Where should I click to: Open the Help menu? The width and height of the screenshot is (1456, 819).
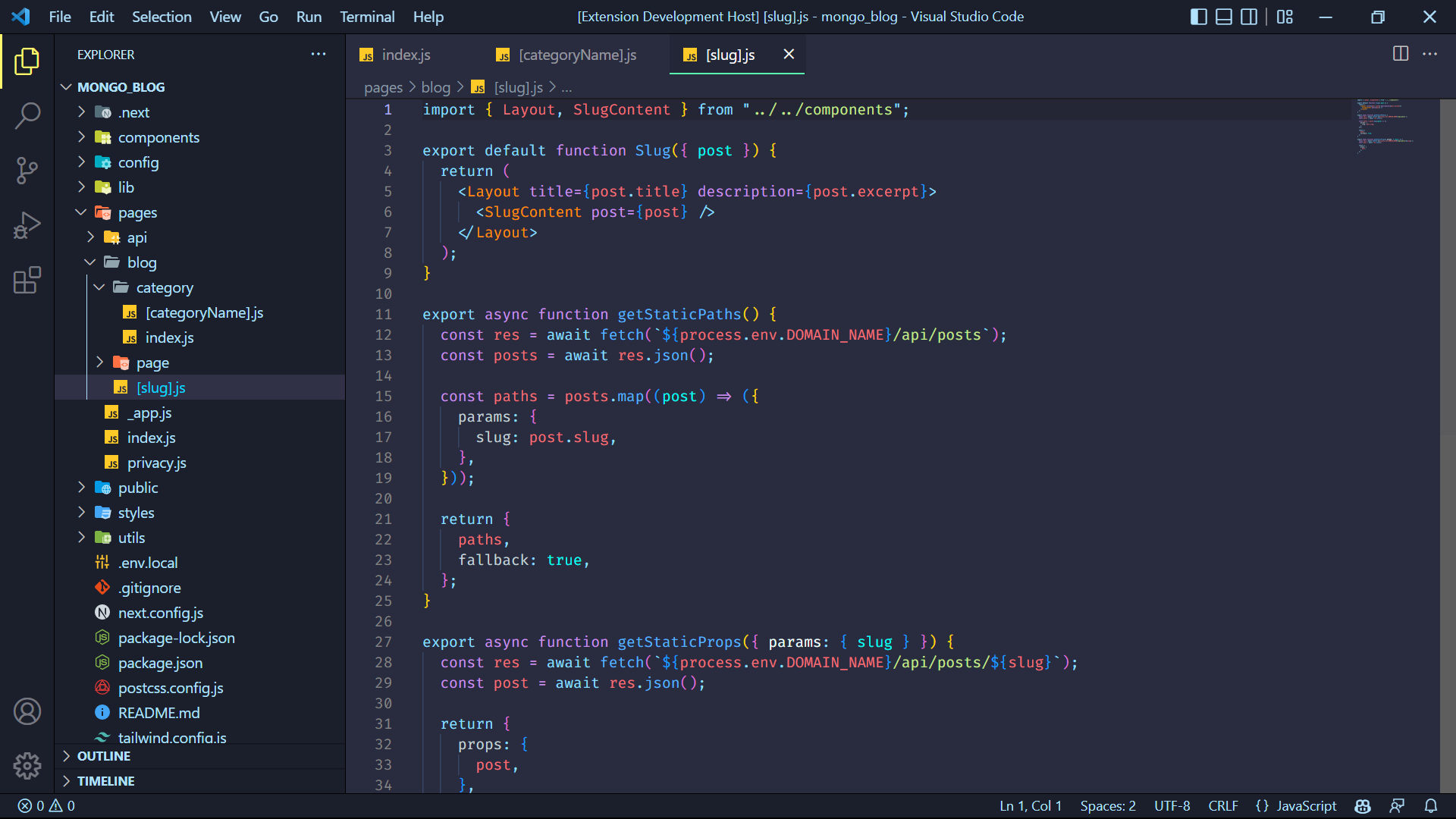(x=428, y=17)
